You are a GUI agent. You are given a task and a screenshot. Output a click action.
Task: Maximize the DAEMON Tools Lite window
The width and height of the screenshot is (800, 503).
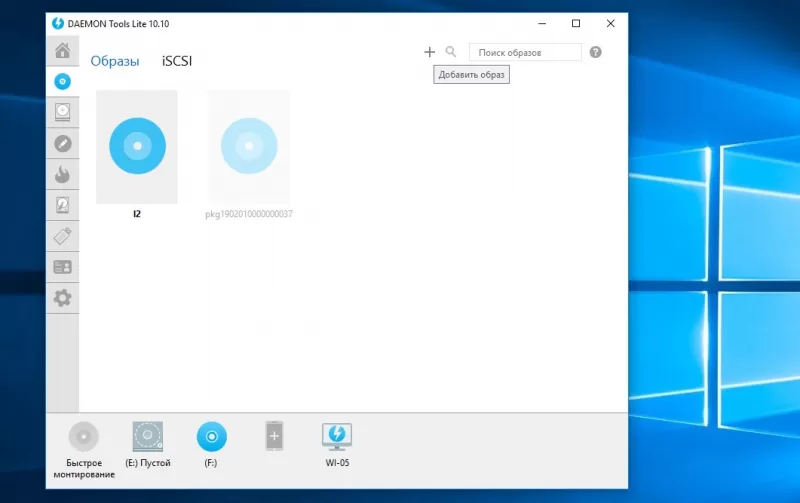pyautogui.click(x=576, y=23)
